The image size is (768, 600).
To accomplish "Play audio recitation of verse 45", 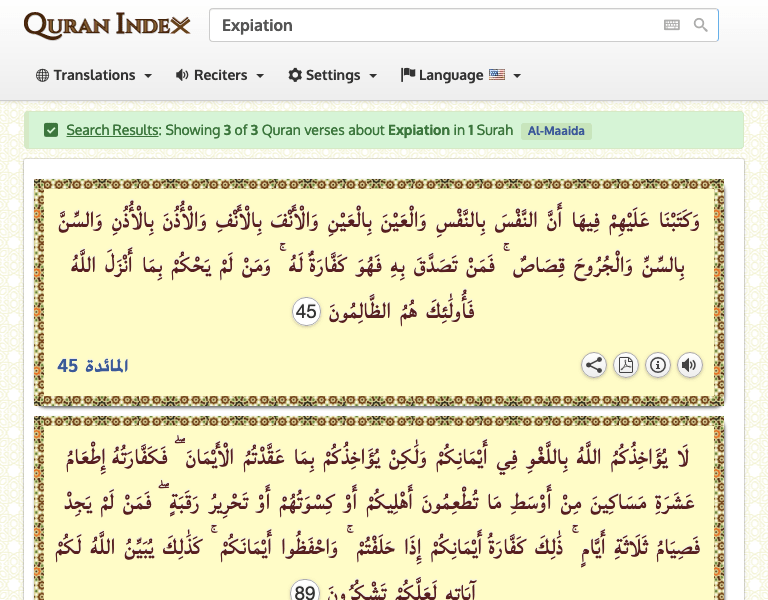I will (x=690, y=365).
